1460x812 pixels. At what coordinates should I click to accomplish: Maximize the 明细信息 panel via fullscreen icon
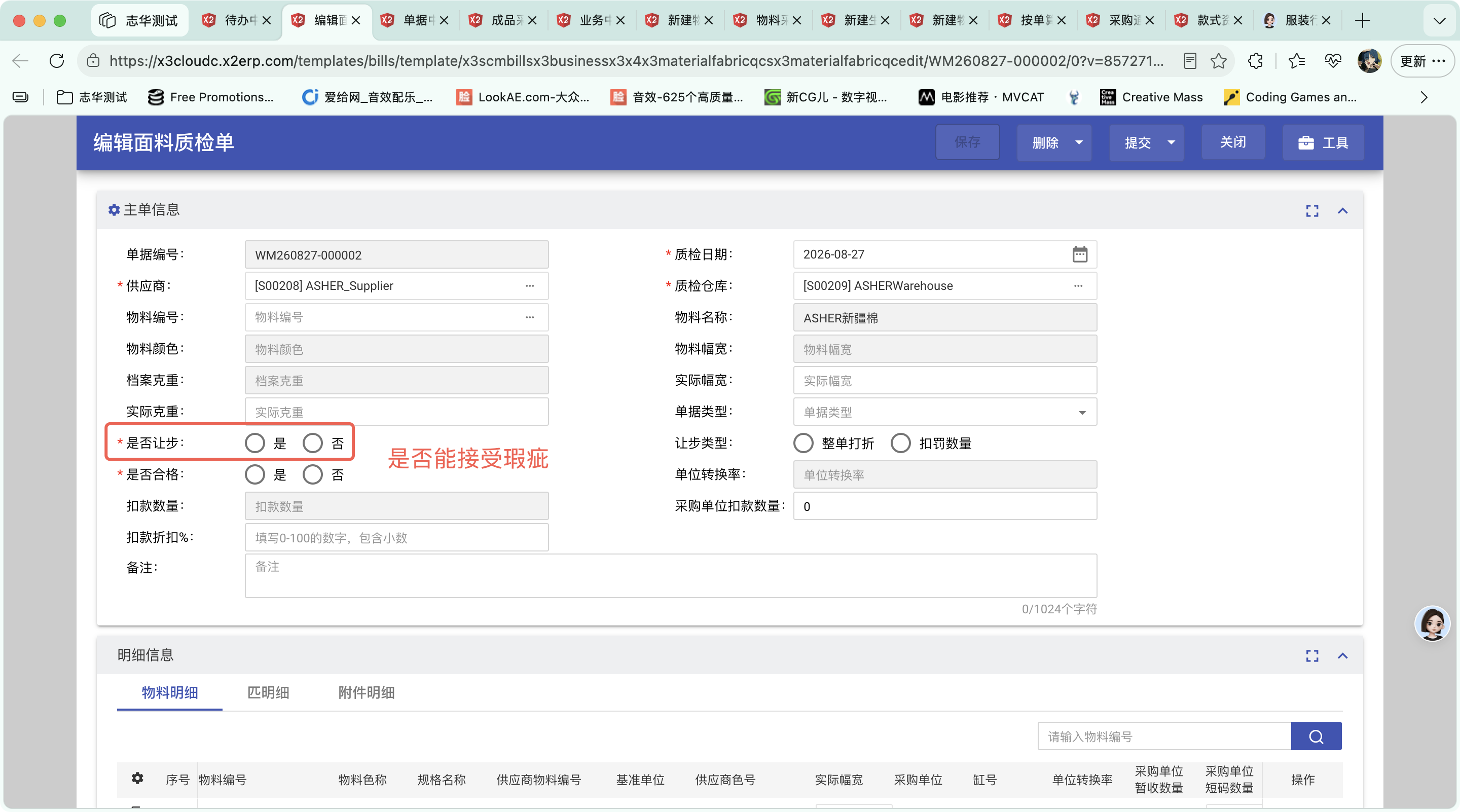(x=1312, y=655)
